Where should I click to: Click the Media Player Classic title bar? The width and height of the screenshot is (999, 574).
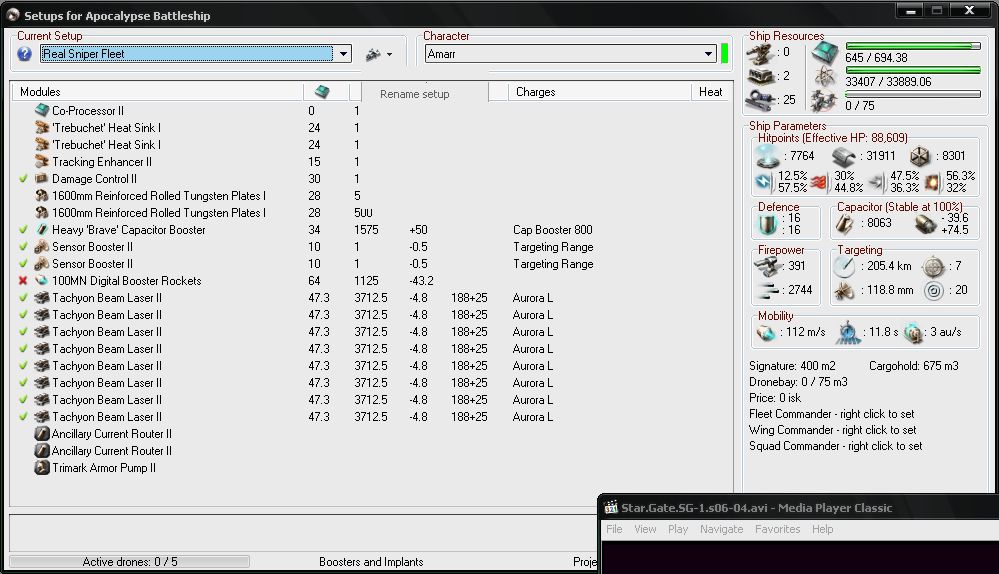pyautogui.click(x=800, y=508)
